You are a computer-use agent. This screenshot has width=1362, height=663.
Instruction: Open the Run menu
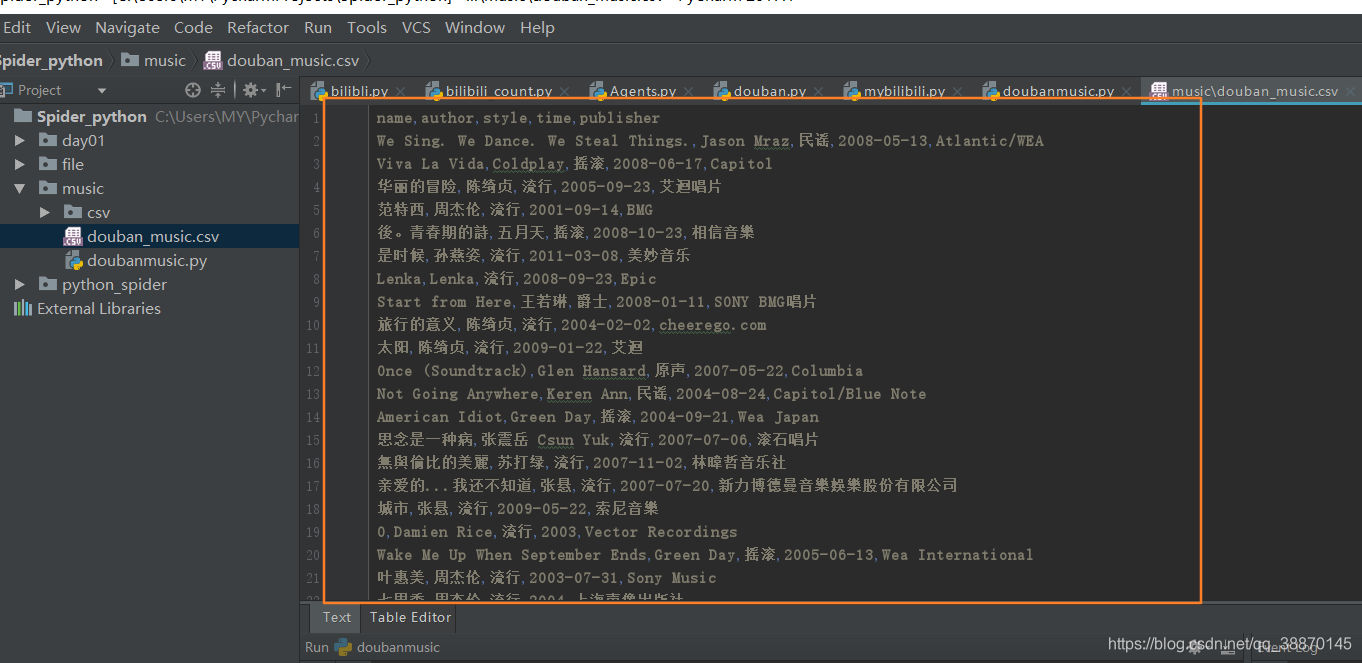point(318,27)
